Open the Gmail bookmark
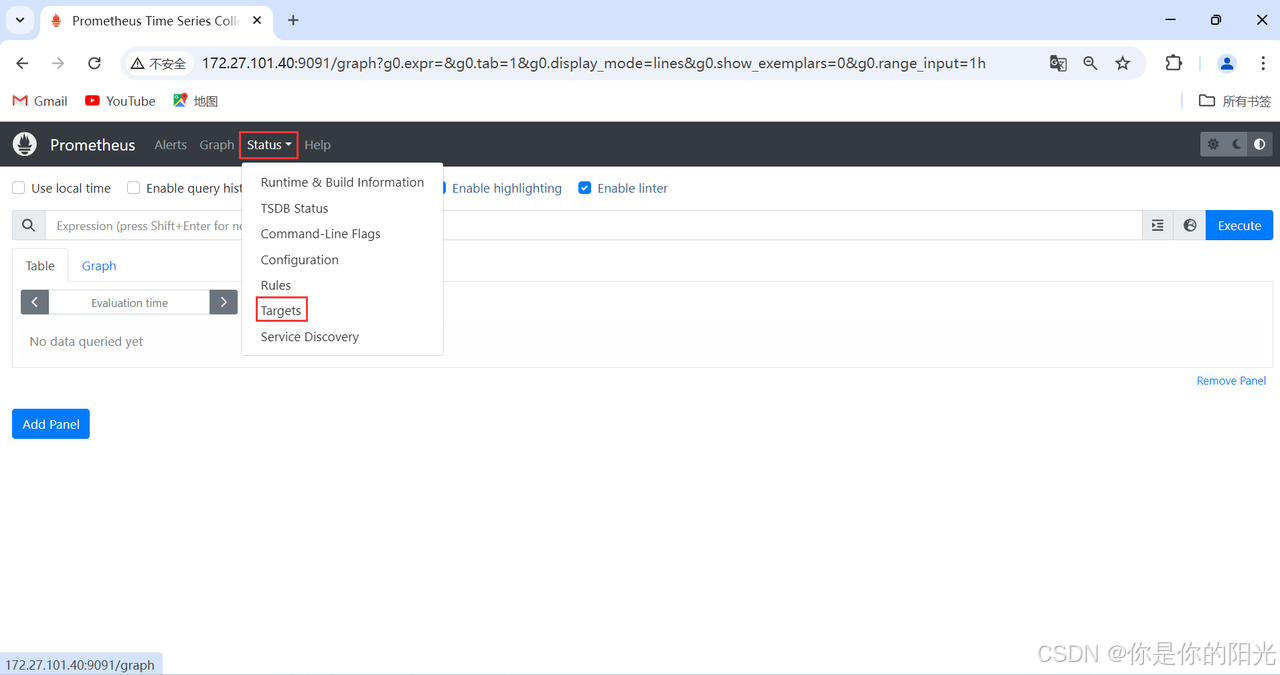The image size is (1280, 675). [x=40, y=101]
